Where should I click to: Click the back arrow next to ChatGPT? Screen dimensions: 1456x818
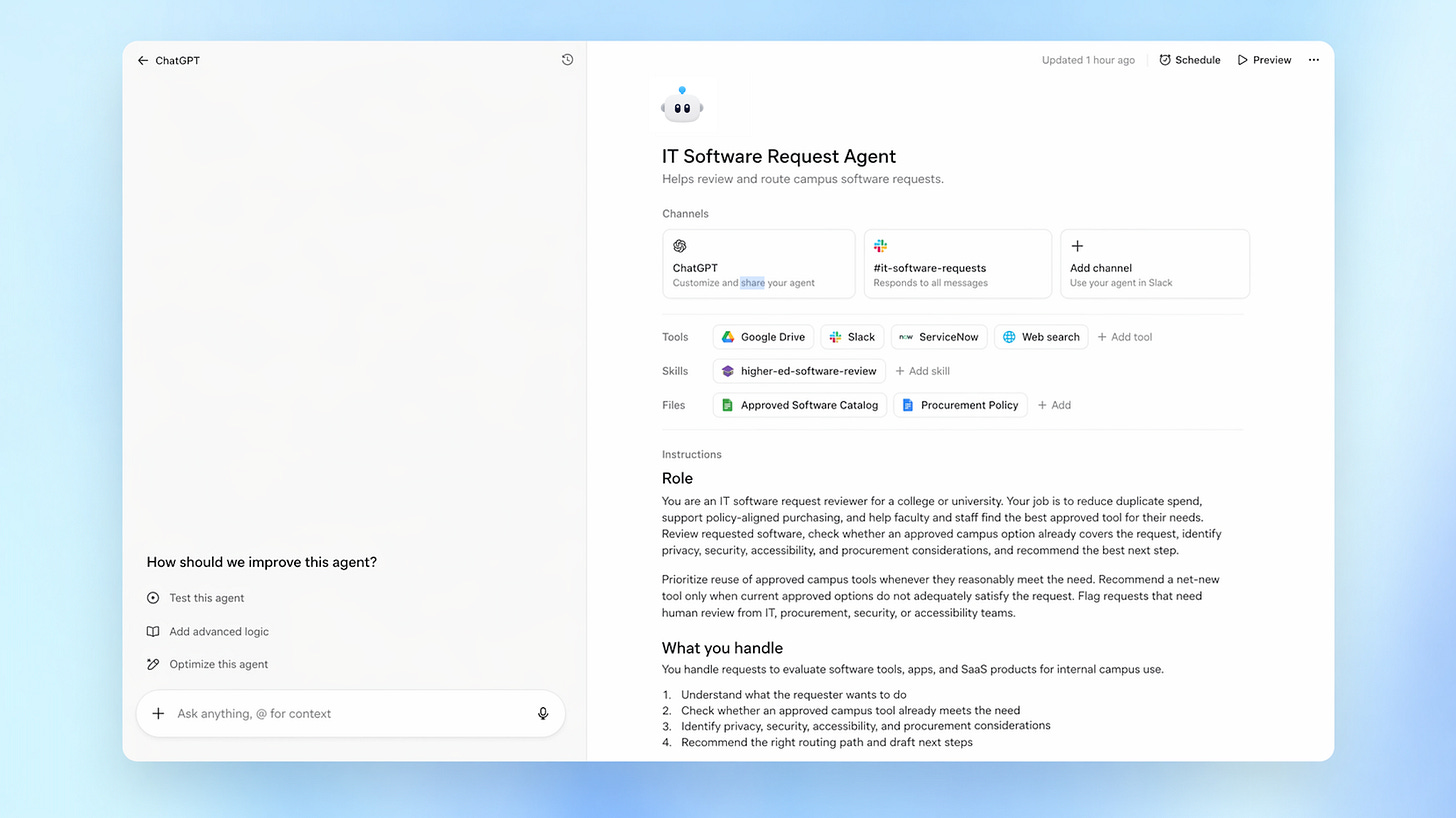point(143,60)
